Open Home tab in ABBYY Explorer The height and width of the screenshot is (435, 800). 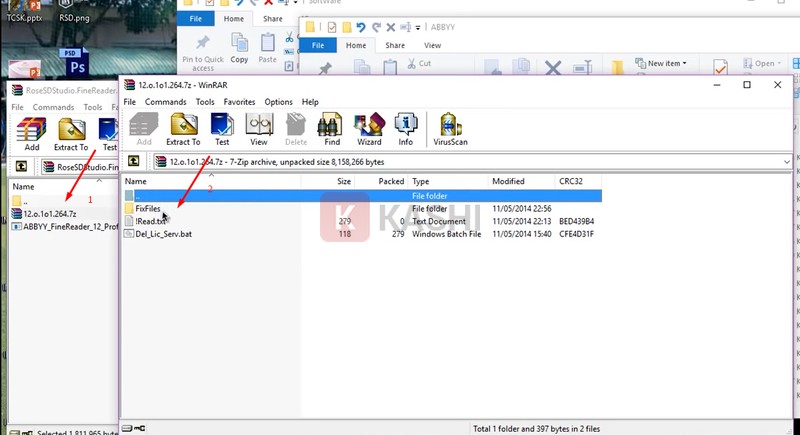coord(356,45)
